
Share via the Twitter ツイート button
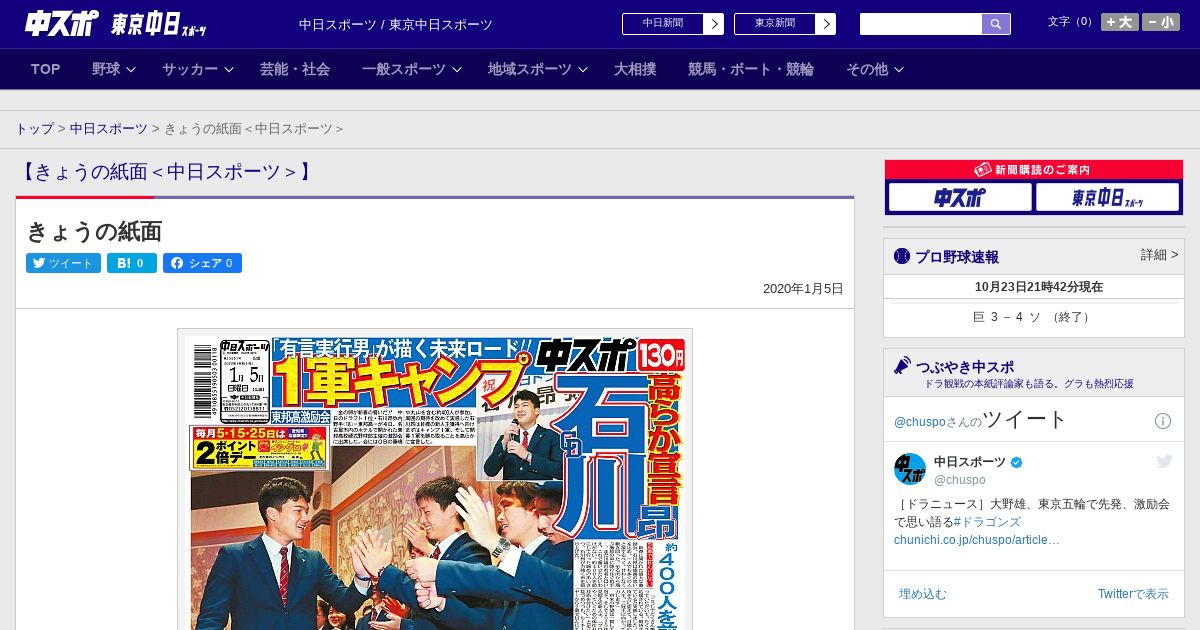tap(63, 263)
